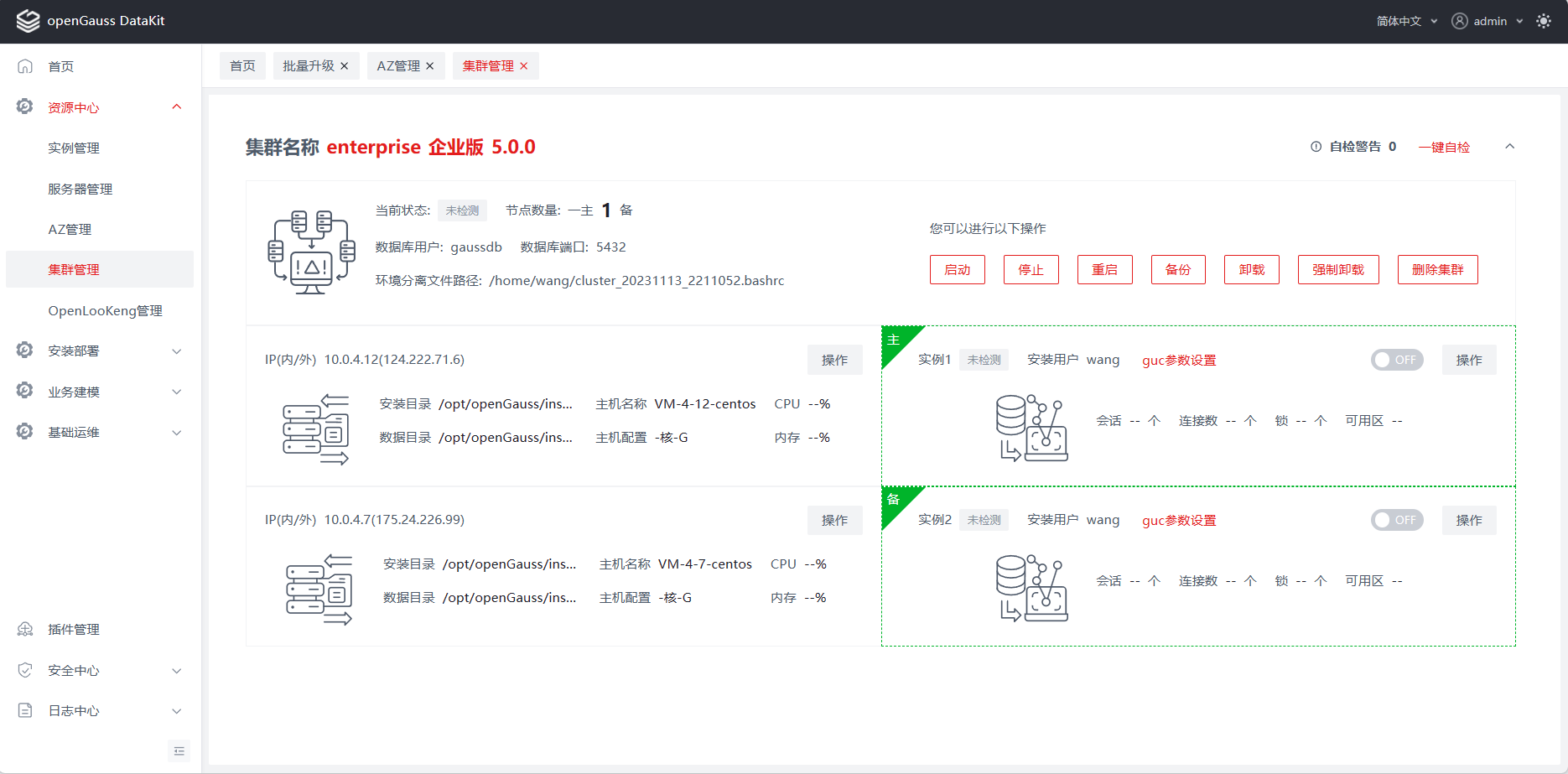Screen dimensions: 1568x774
Task: Click the 插件管理 sidebar icon
Action: [25, 629]
